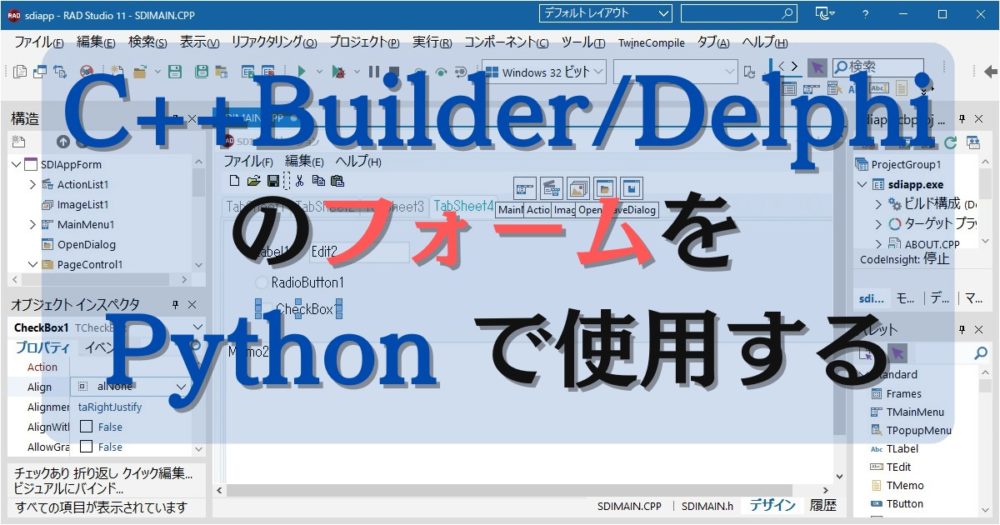Select OpenDialog in structure tree
The width and height of the screenshot is (1000, 525).
(x=86, y=245)
